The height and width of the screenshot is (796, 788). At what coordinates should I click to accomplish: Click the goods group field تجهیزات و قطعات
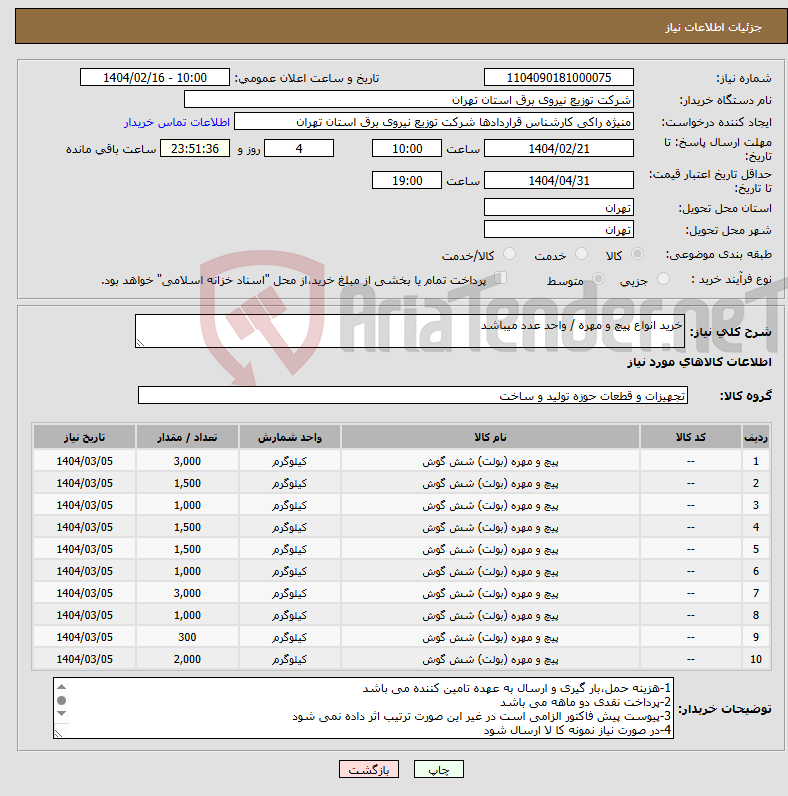click(x=413, y=395)
